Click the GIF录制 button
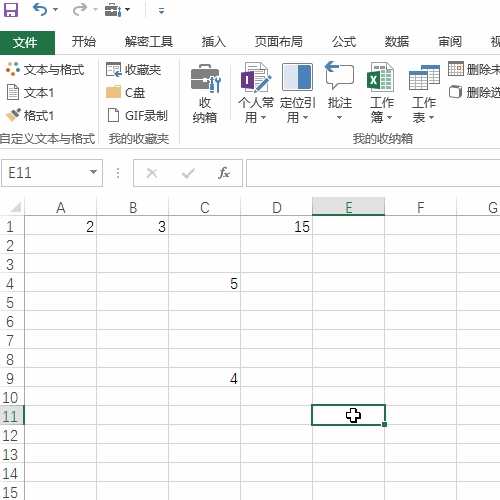This screenshot has height=500, width=500. pos(137,115)
